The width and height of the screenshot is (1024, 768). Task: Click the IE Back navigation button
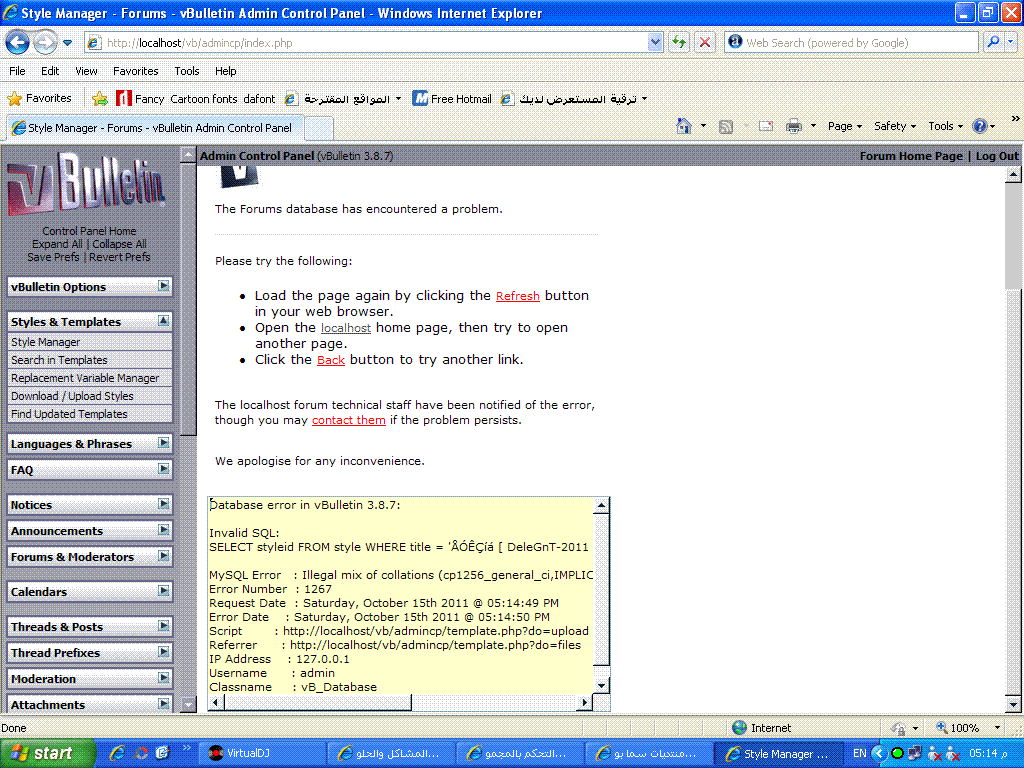[18, 43]
